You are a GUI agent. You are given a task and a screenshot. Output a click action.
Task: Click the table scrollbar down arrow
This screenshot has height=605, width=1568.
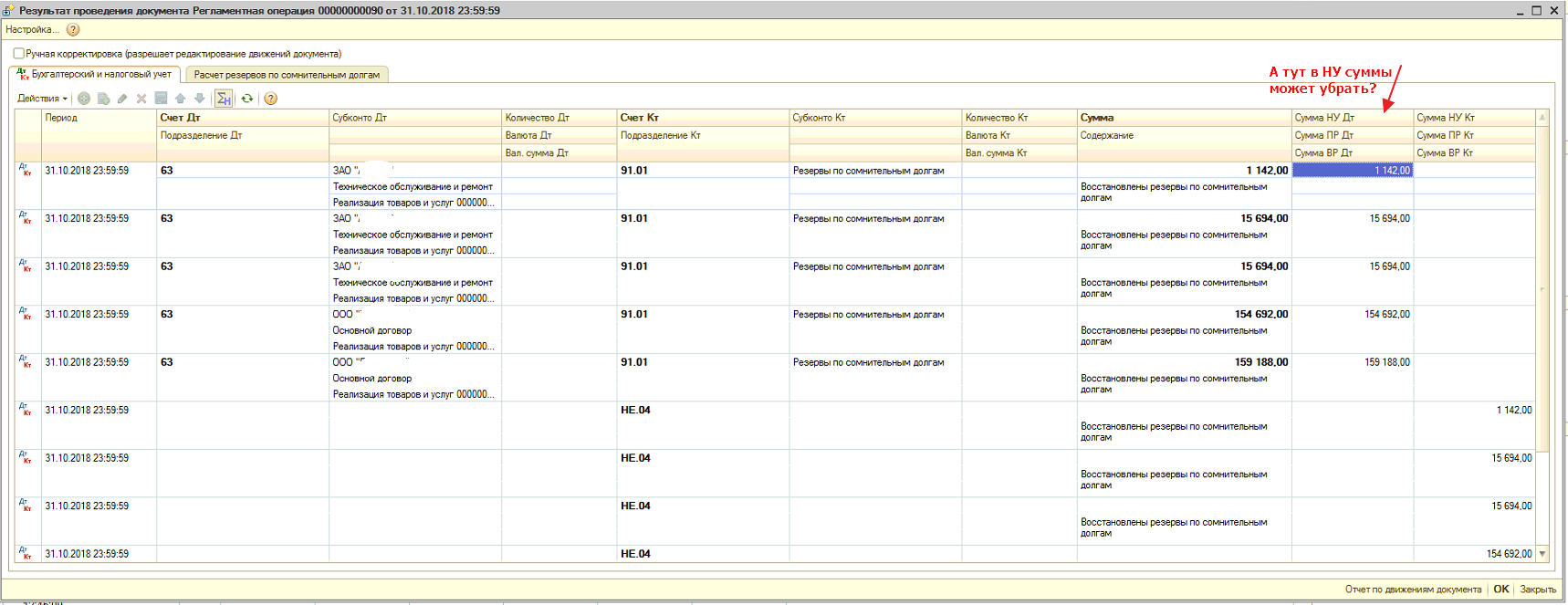point(1542,554)
